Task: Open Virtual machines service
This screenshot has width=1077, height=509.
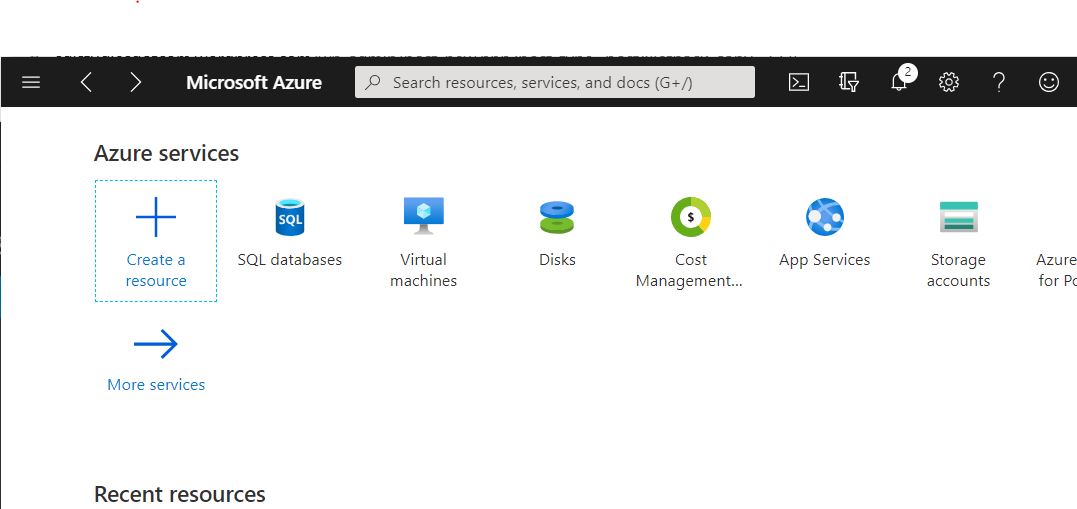Action: 423,241
